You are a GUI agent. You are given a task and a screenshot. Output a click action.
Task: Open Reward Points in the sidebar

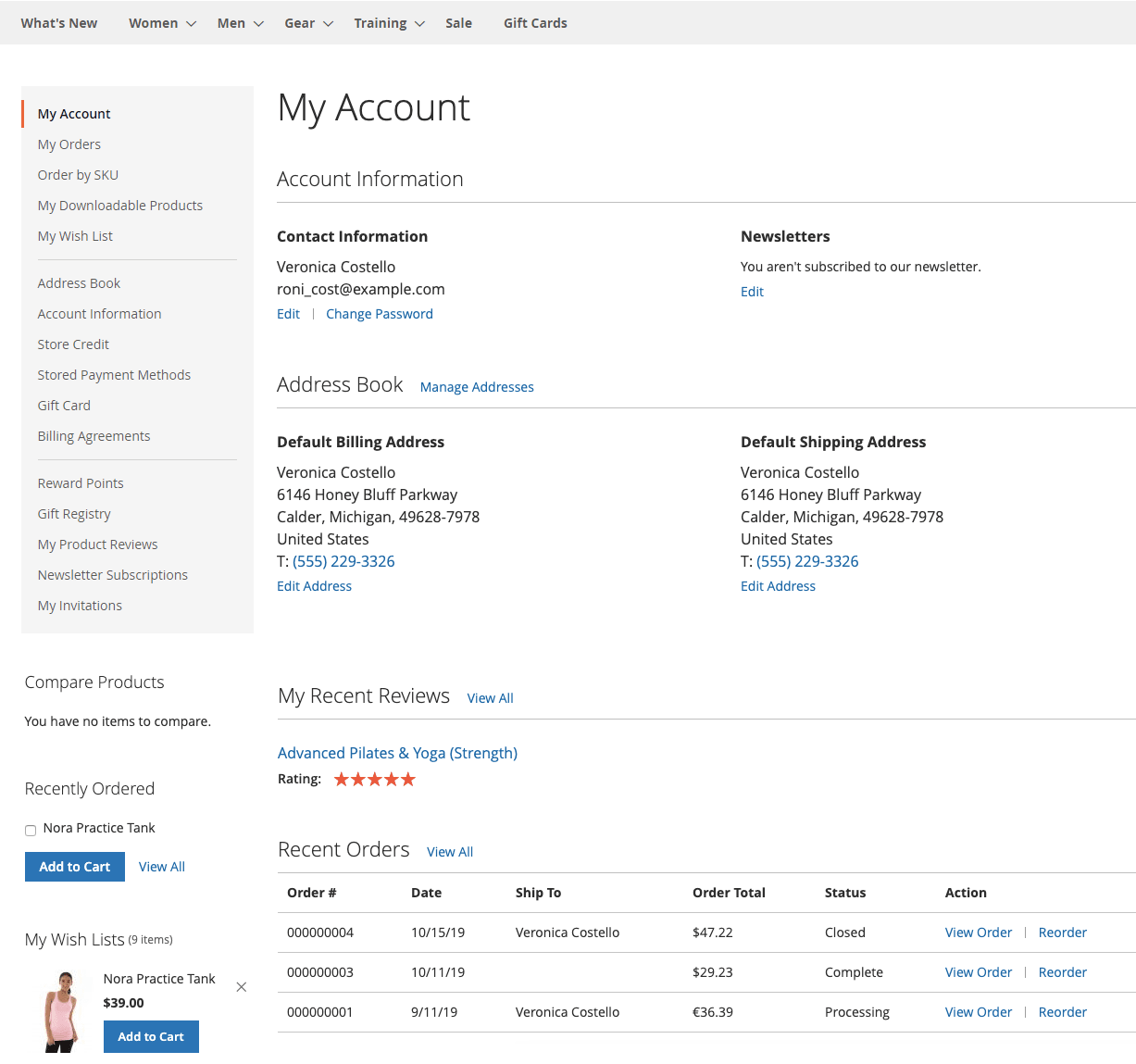coord(81,483)
